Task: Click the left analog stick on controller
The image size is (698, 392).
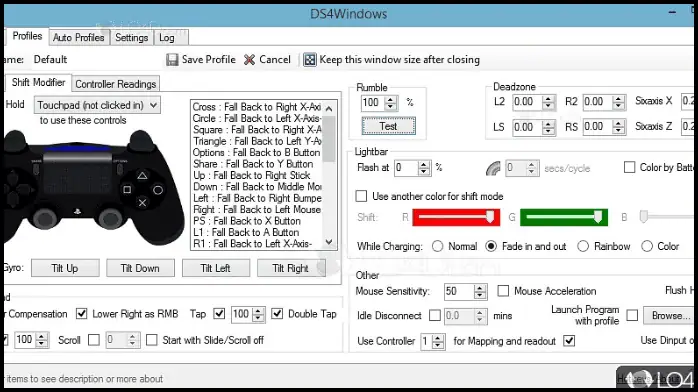Action: 45,218
